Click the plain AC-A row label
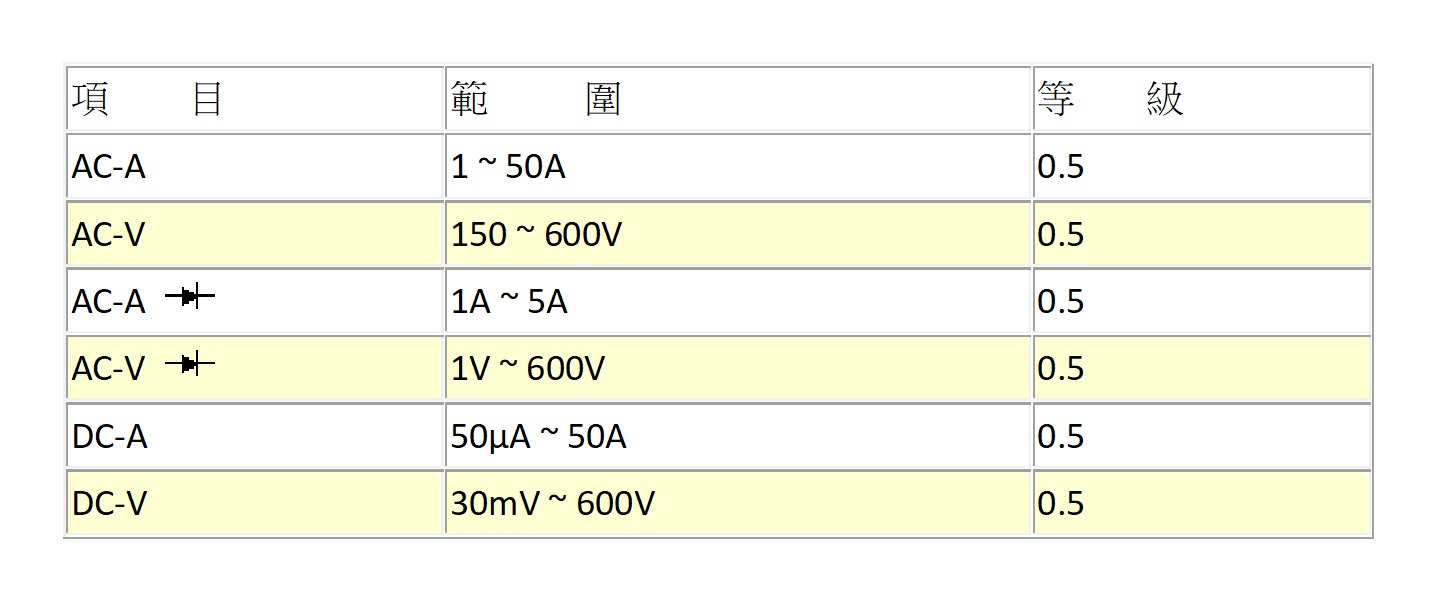This screenshot has width=1430, height=589. [x=109, y=166]
